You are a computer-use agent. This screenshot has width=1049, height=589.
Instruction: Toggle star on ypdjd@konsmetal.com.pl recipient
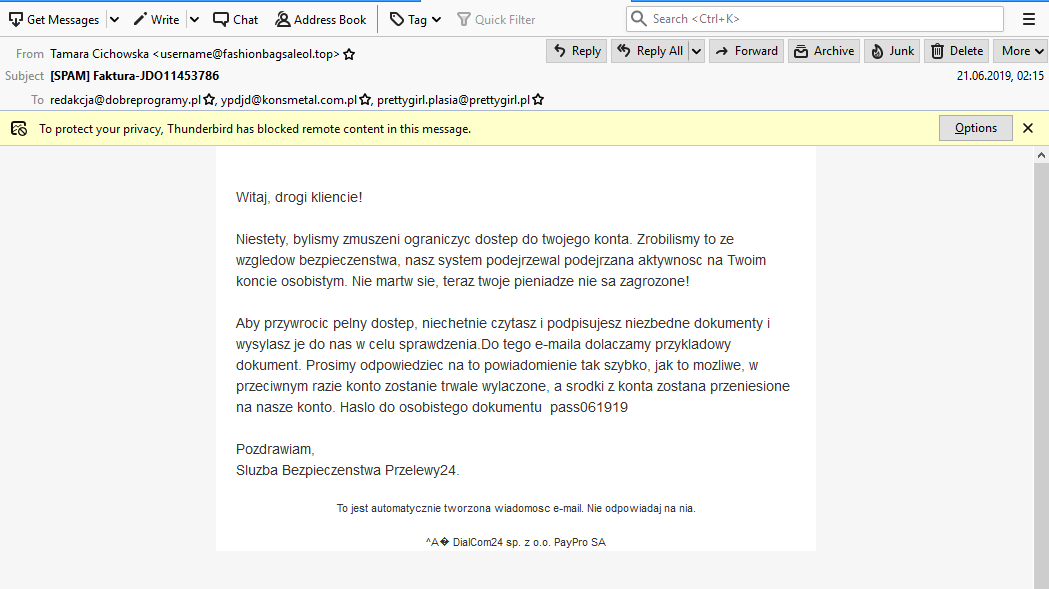(x=363, y=99)
